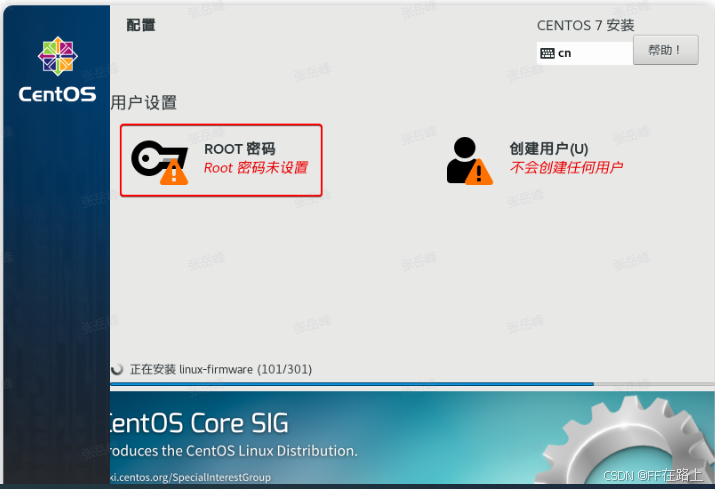The width and height of the screenshot is (715, 489).
Task: Click the '配置' page title
Action: (x=141, y=25)
